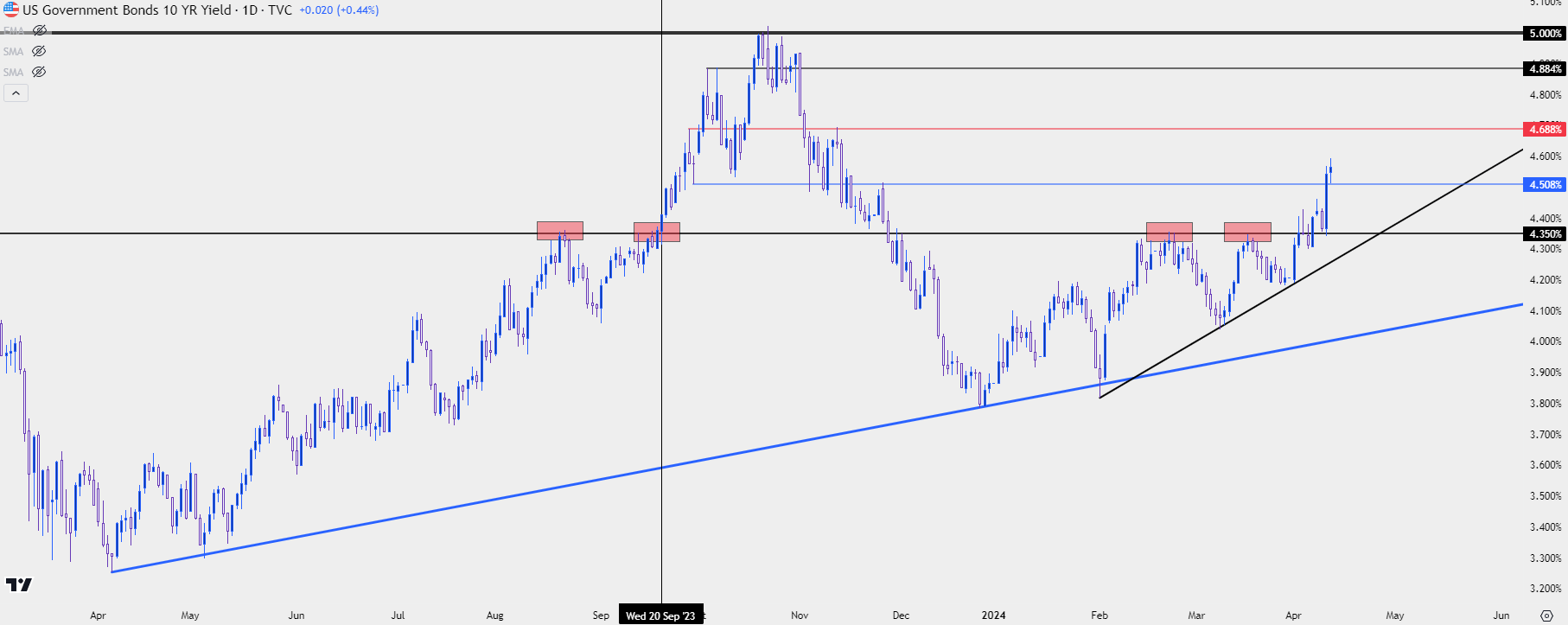Click the Aug label on time axis

pyautogui.click(x=494, y=615)
